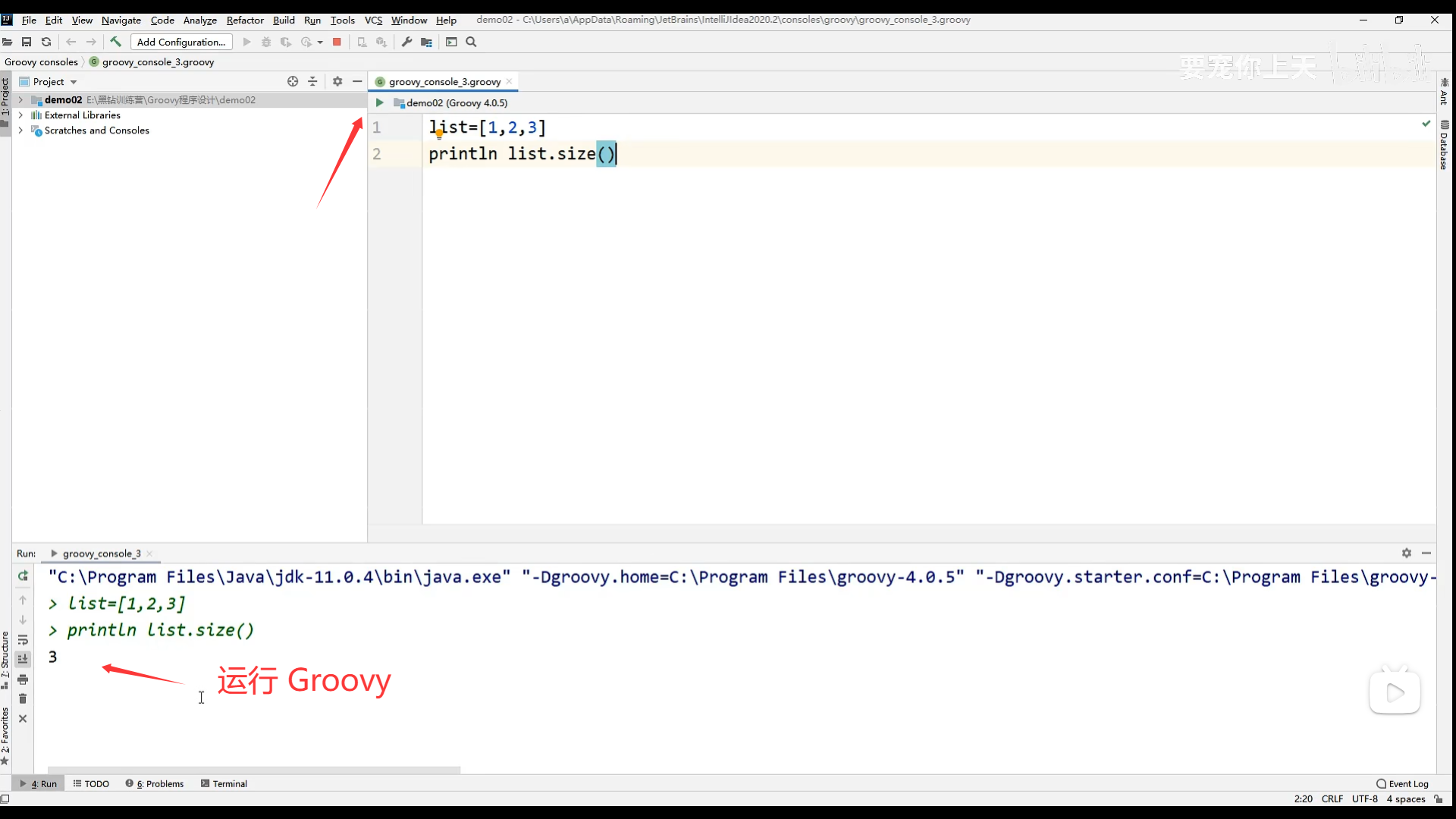Toggle scroll to end in Run console
Viewport: 1456px width, 819px height.
click(x=23, y=659)
